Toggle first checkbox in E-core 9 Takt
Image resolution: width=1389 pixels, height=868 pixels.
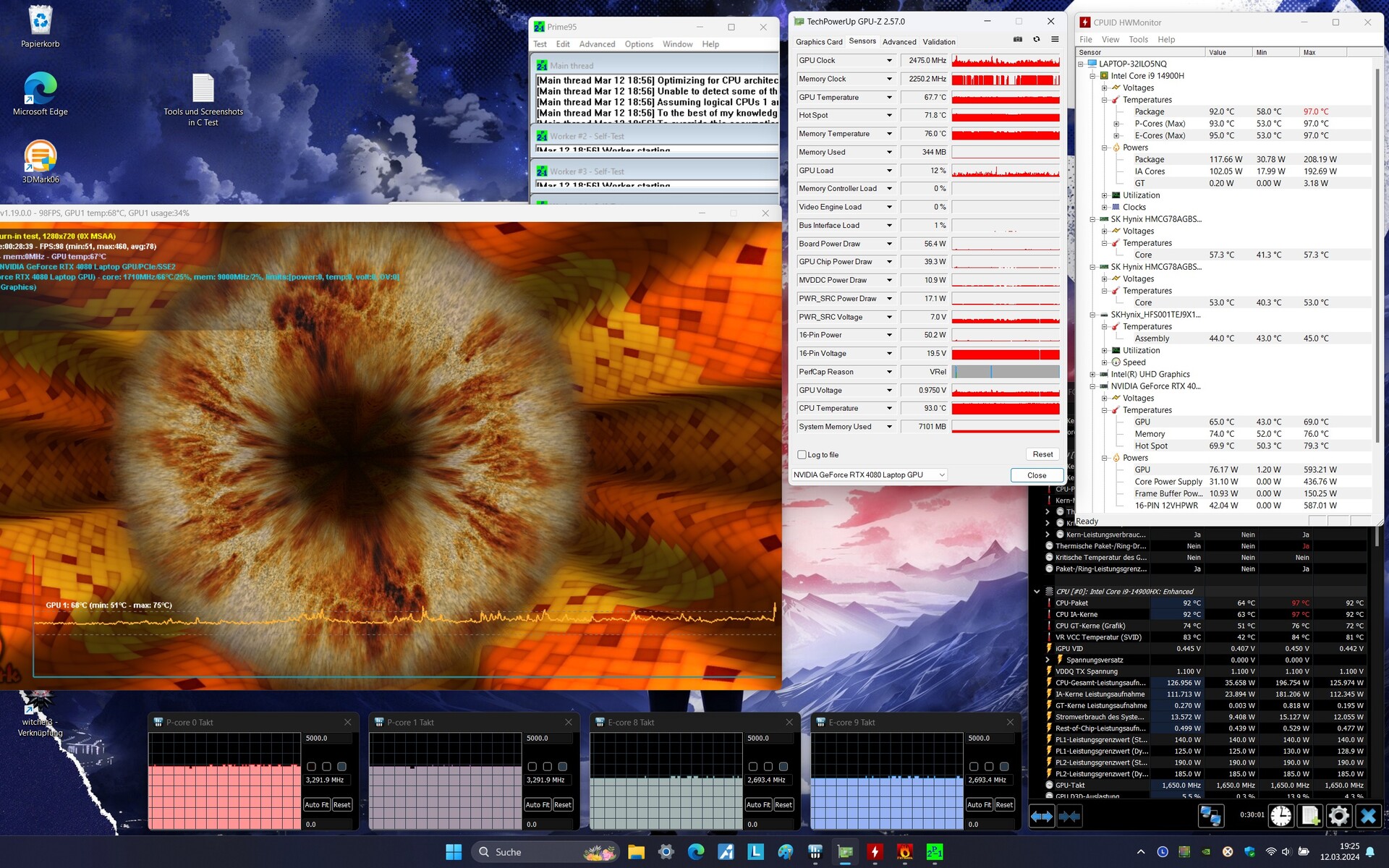(973, 766)
